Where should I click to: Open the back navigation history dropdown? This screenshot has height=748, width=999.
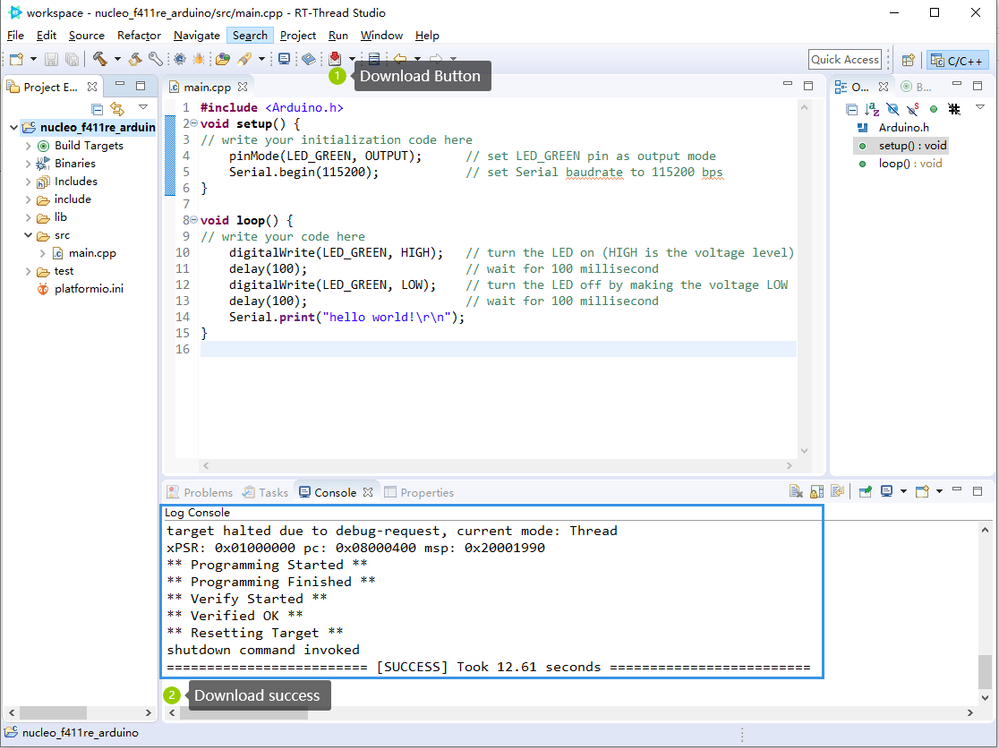point(417,59)
